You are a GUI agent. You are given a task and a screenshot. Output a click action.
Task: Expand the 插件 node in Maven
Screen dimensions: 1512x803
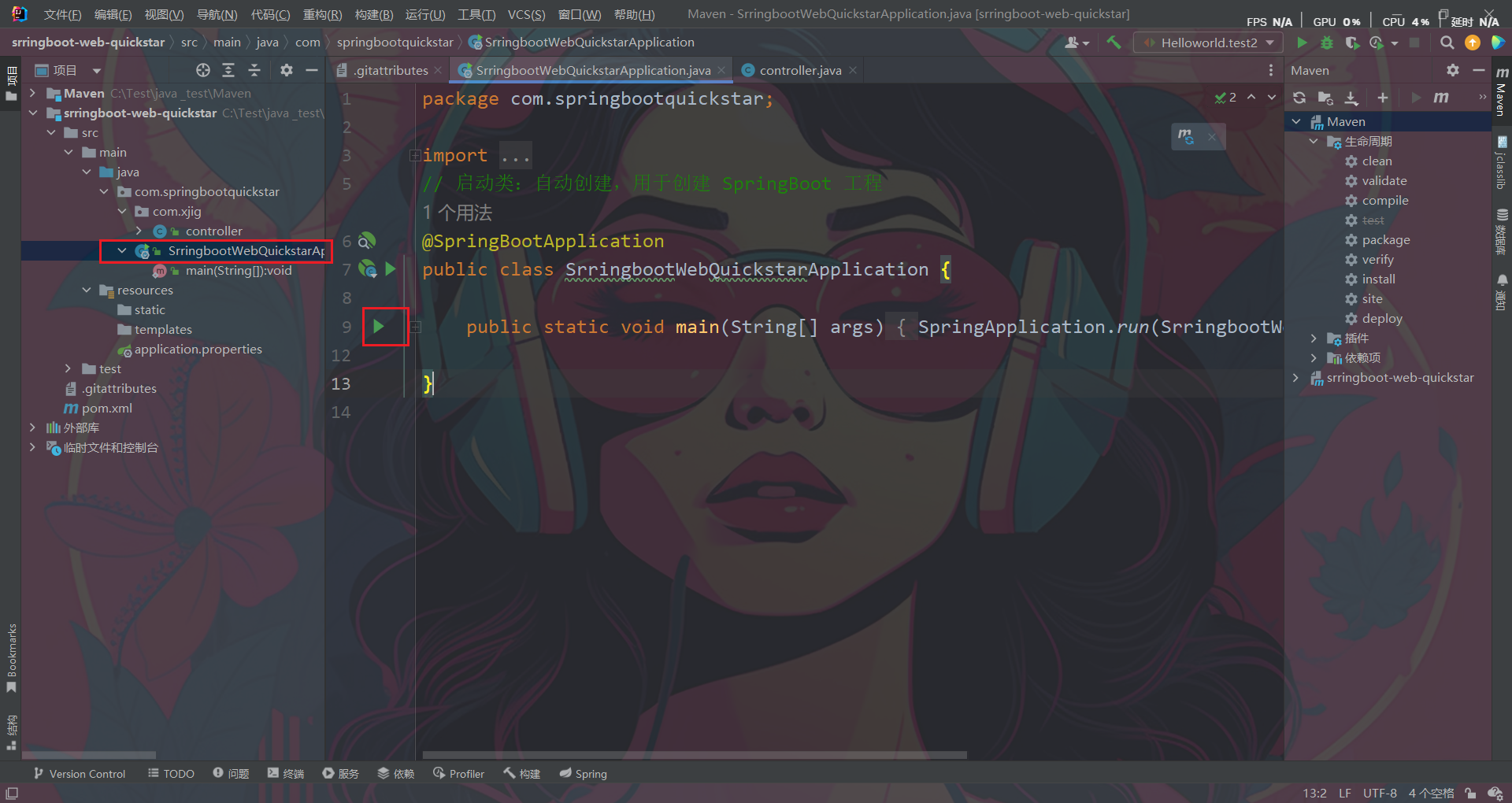pyautogui.click(x=1314, y=339)
